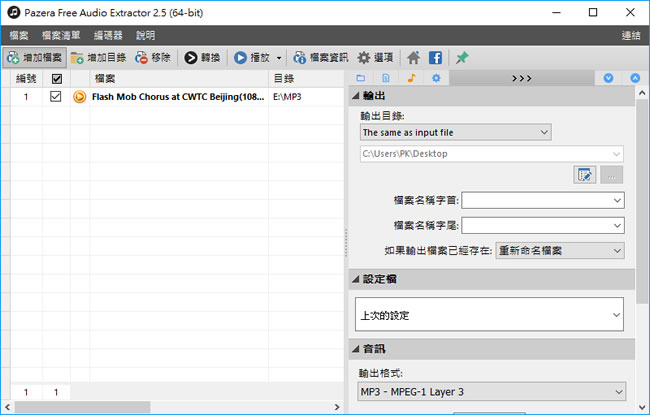Click the blue up-arrow collapse all icon
Screen dimensions: 650x415
point(635,78)
